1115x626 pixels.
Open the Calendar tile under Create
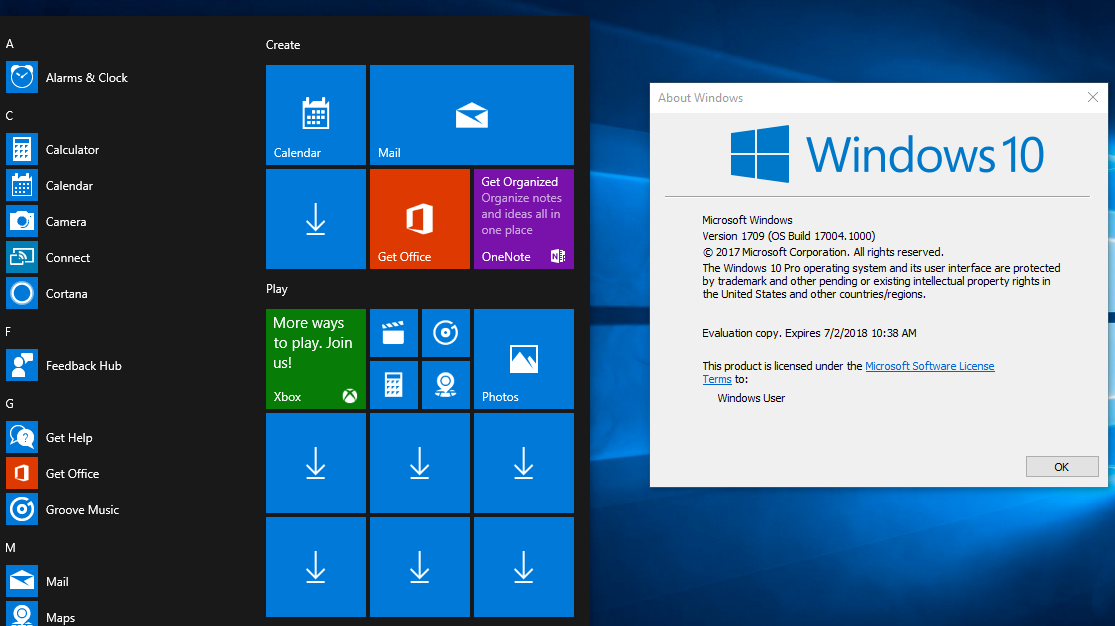coord(315,114)
